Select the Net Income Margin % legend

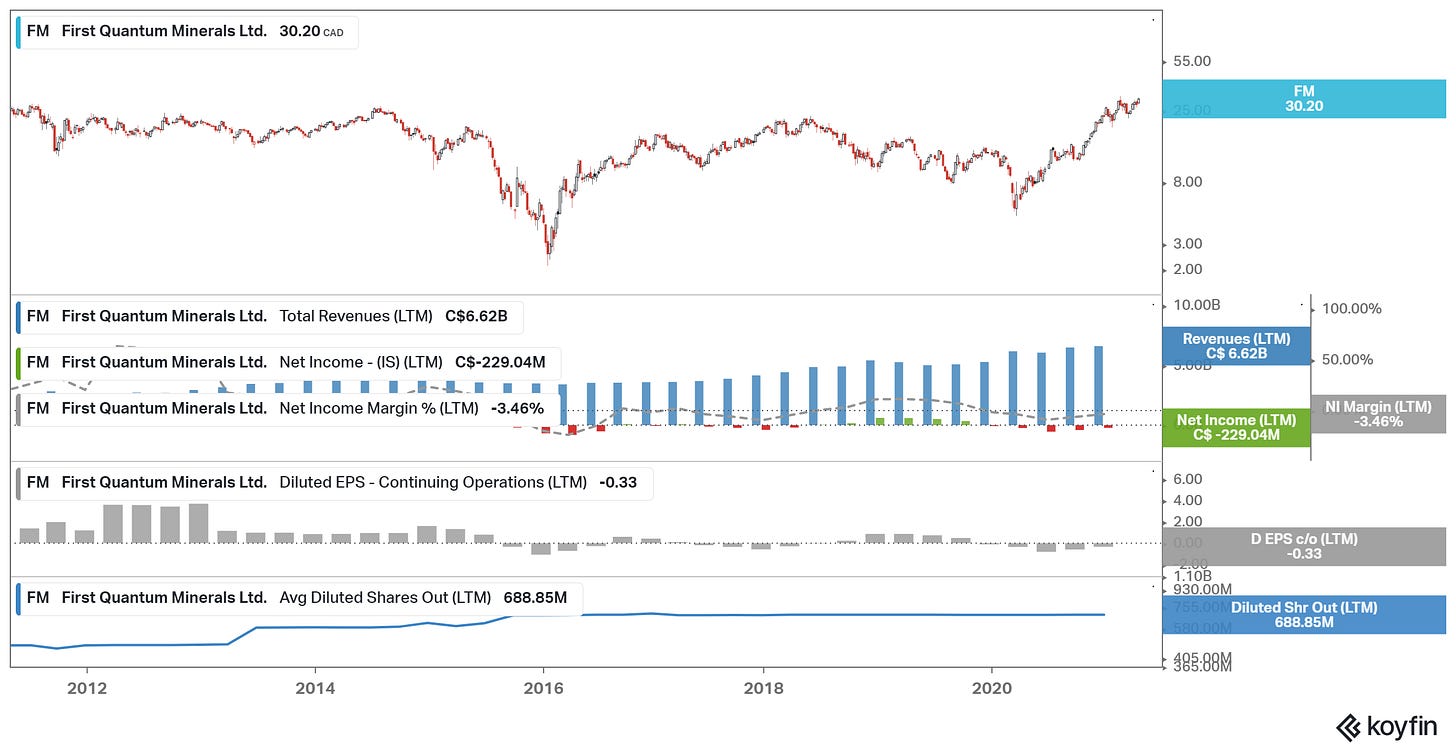(x=287, y=408)
